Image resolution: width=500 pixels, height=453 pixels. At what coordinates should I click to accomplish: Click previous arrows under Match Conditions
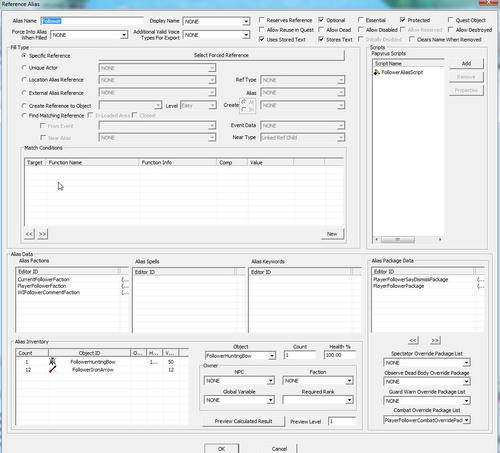pos(29,234)
